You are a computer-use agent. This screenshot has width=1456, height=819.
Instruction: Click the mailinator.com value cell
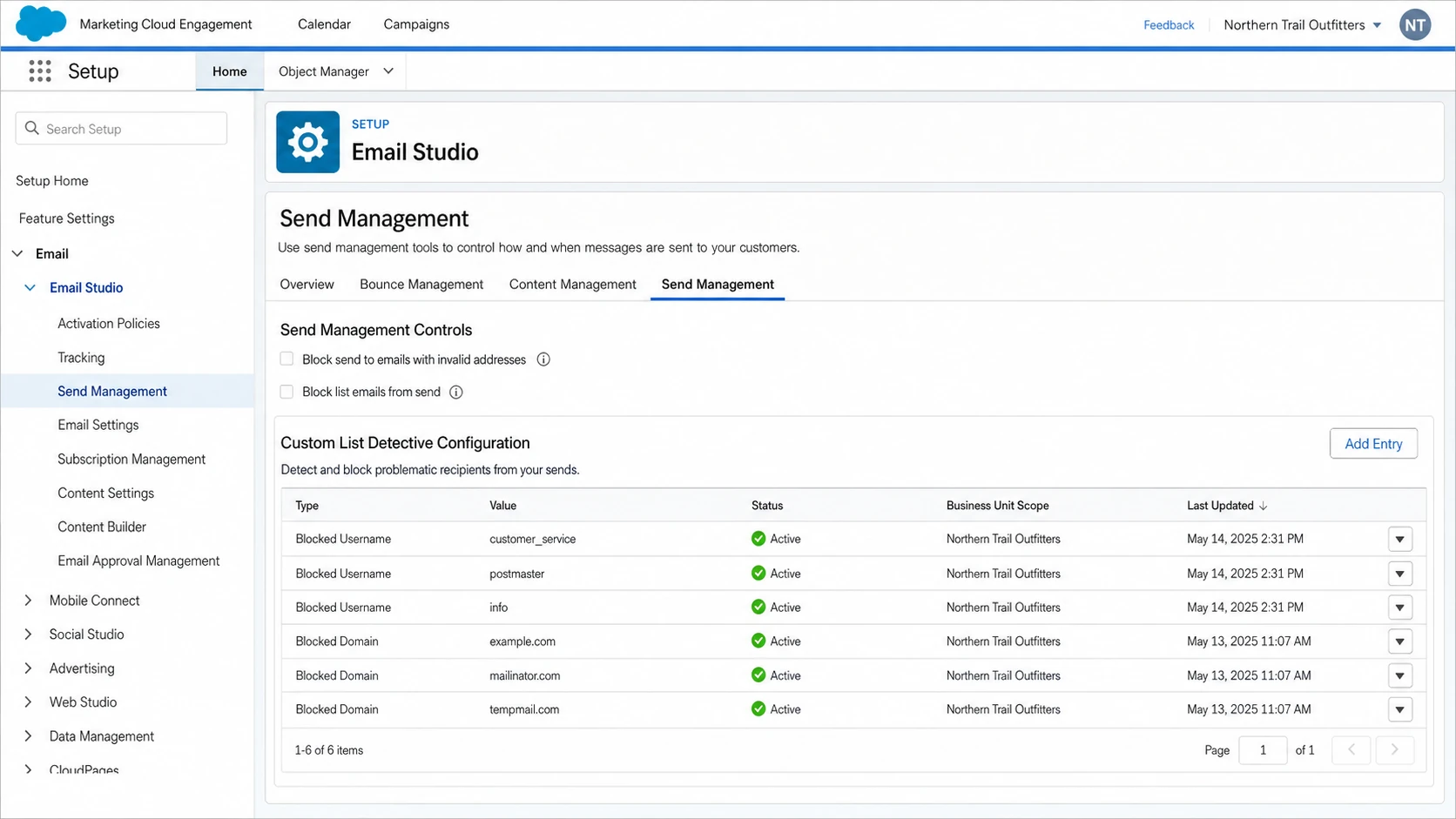pos(525,675)
